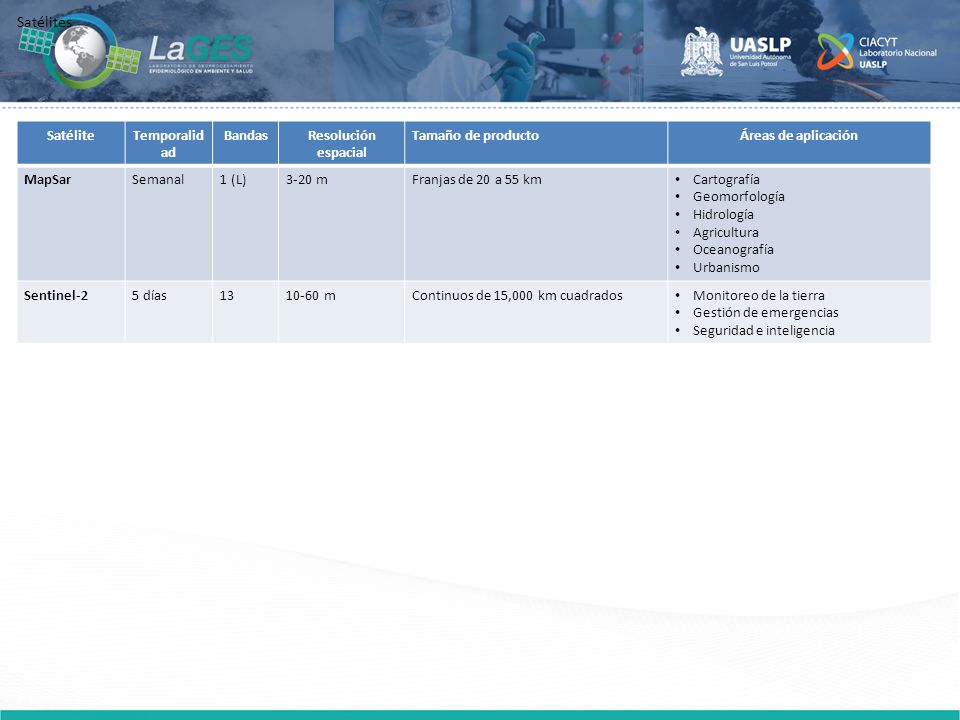This screenshot has height=720, width=960.
Task: Click the "UASLP" wordmark in the banner
Action: point(760,45)
